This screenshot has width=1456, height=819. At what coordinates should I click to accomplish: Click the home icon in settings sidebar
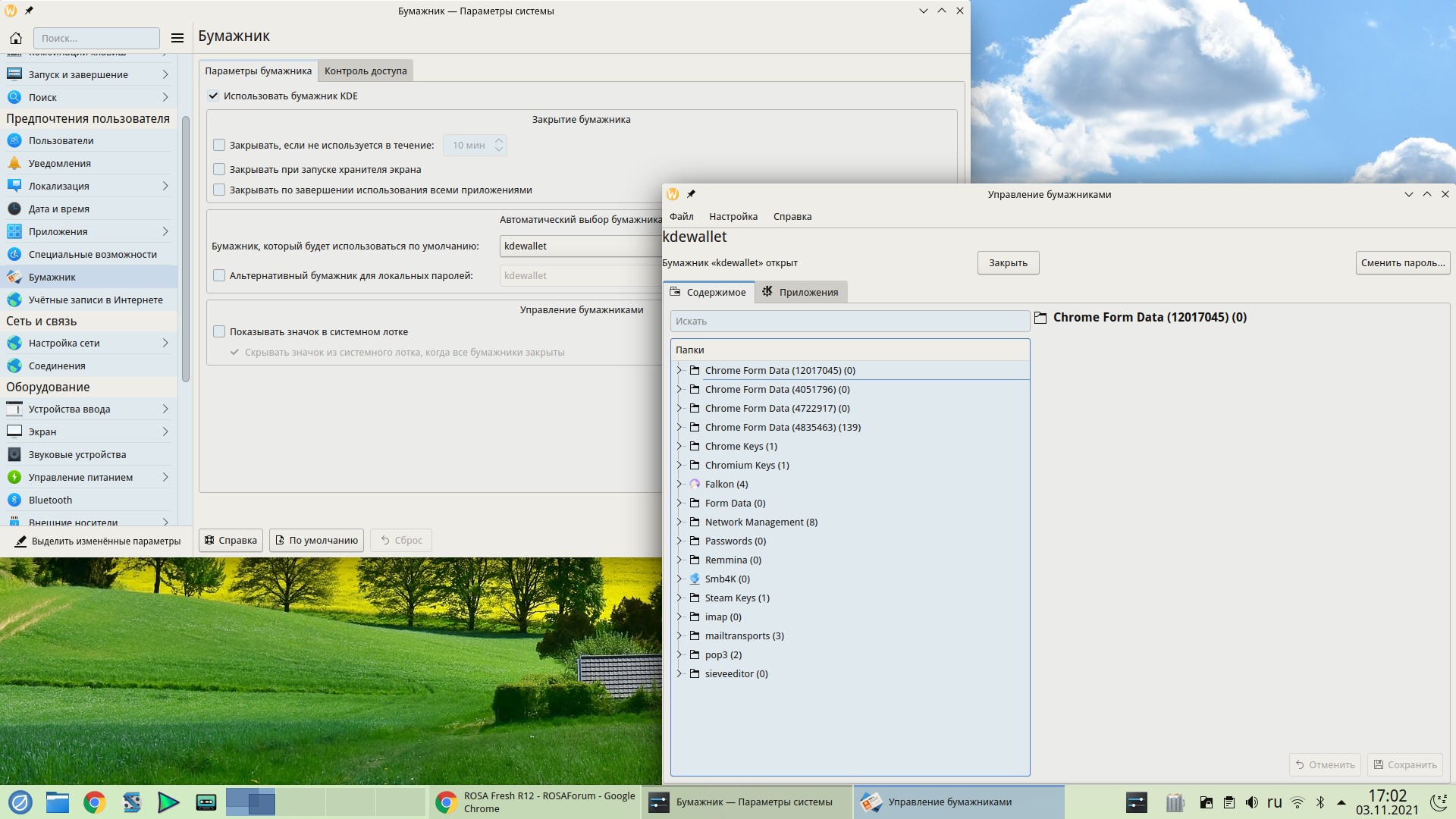pos(16,38)
